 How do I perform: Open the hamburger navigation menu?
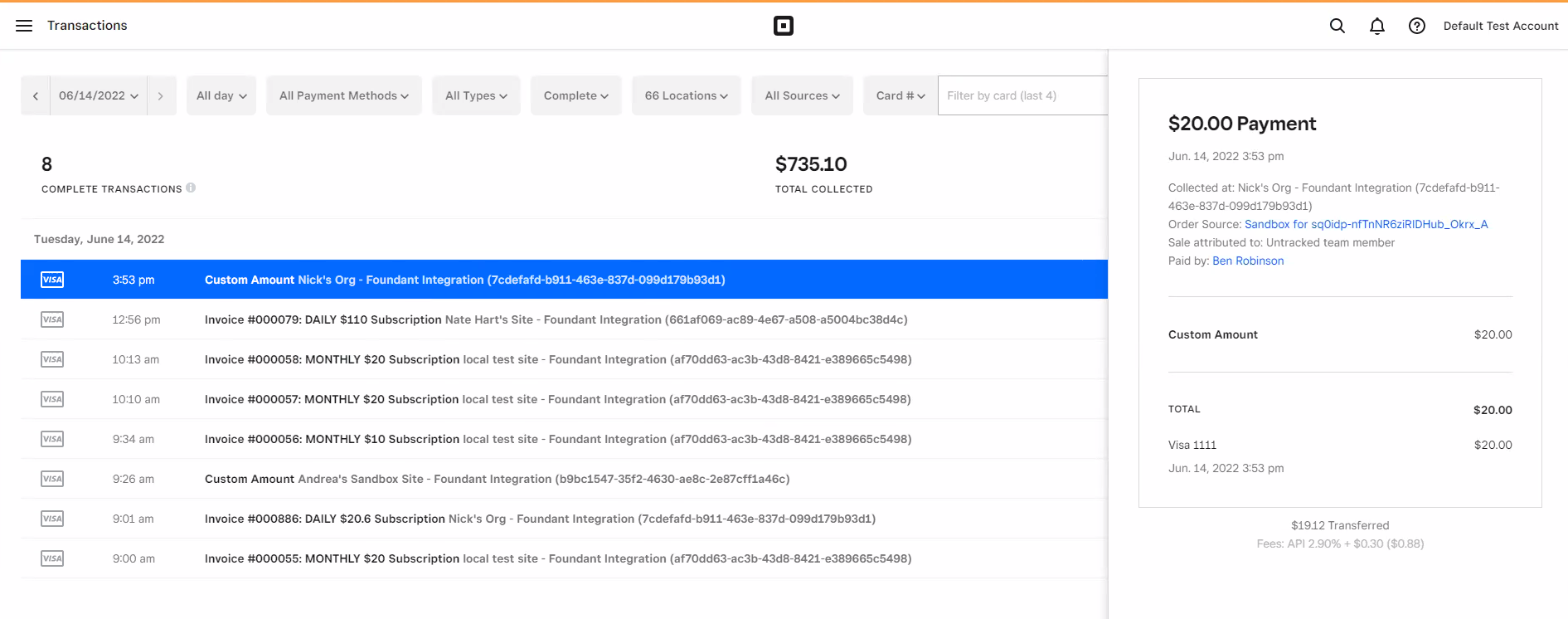pyautogui.click(x=24, y=26)
